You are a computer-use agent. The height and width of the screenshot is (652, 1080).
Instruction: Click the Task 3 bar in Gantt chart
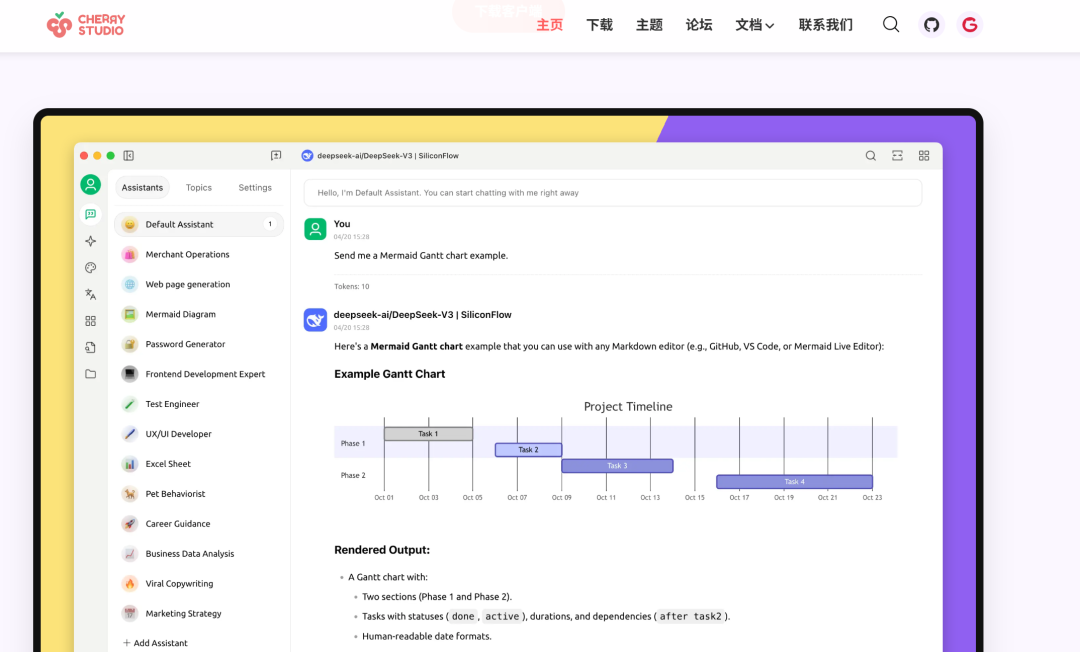click(x=617, y=465)
